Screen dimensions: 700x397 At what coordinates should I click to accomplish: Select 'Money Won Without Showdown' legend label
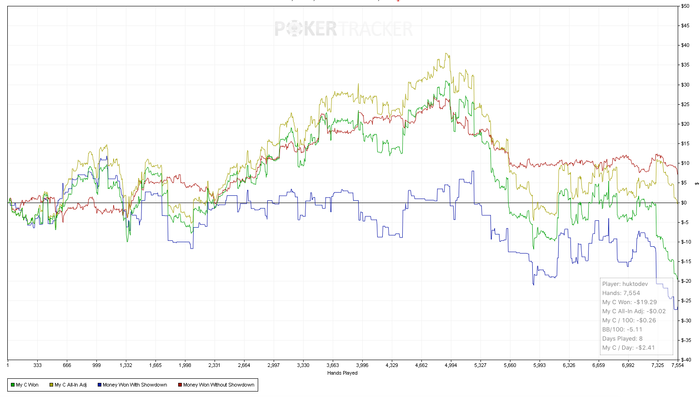click(x=219, y=385)
